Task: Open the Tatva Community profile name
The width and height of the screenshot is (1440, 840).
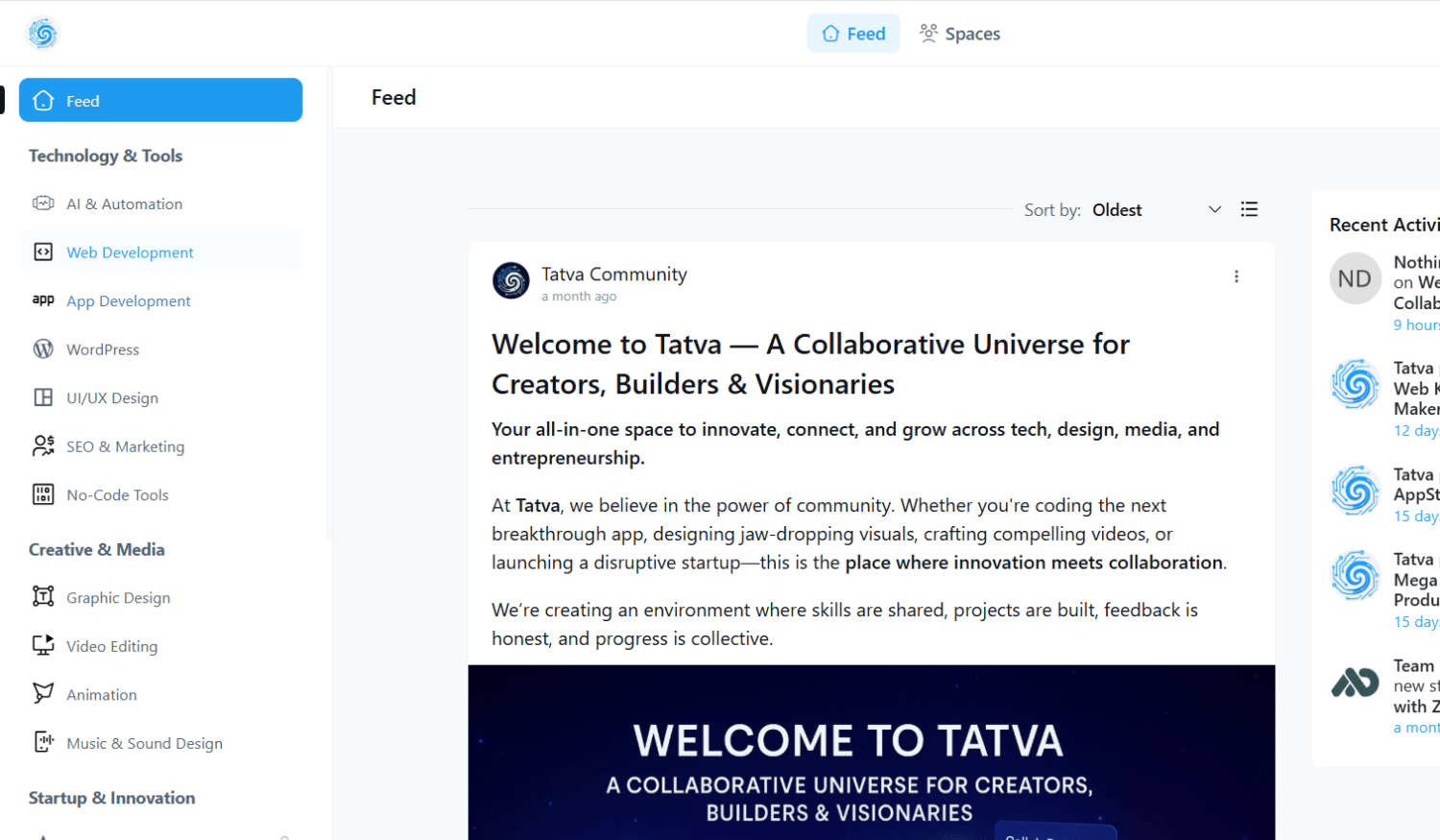Action: (x=613, y=273)
